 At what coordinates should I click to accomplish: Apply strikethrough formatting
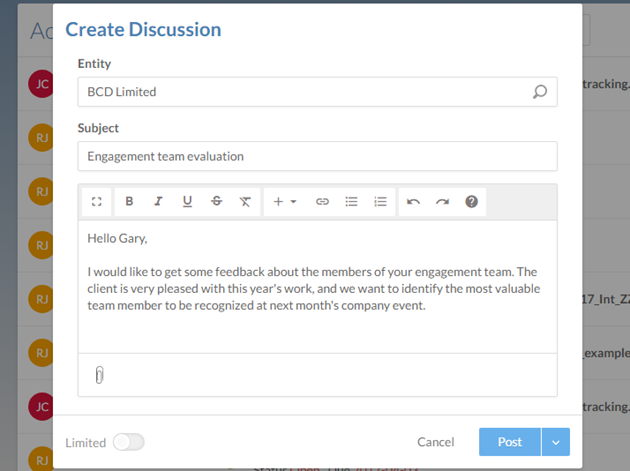(216, 201)
